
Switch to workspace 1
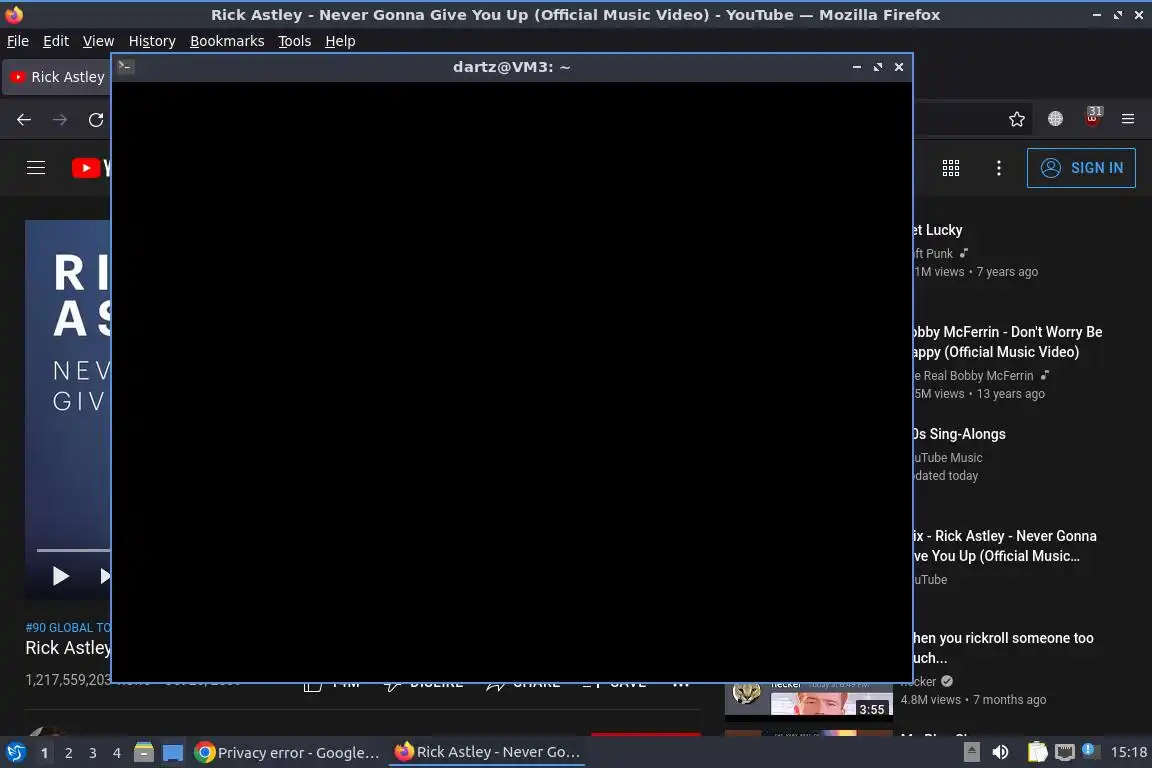(x=45, y=753)
